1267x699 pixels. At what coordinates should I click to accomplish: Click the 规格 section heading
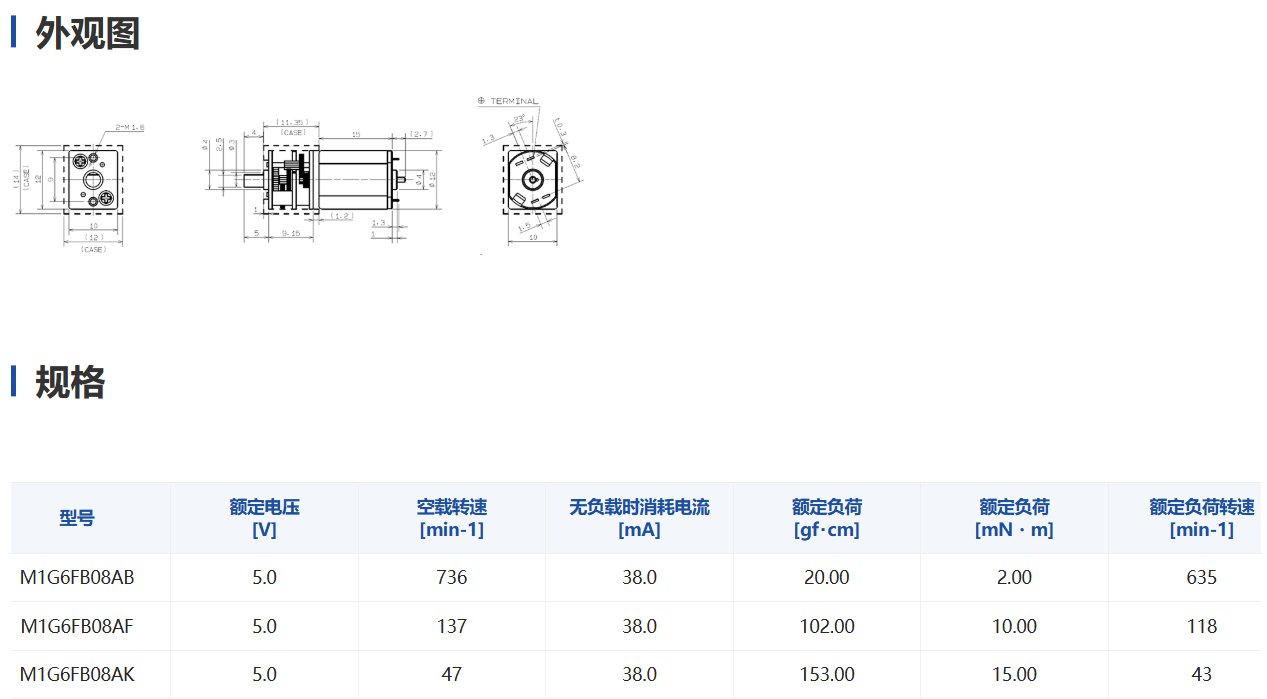(x=70, y=382)
